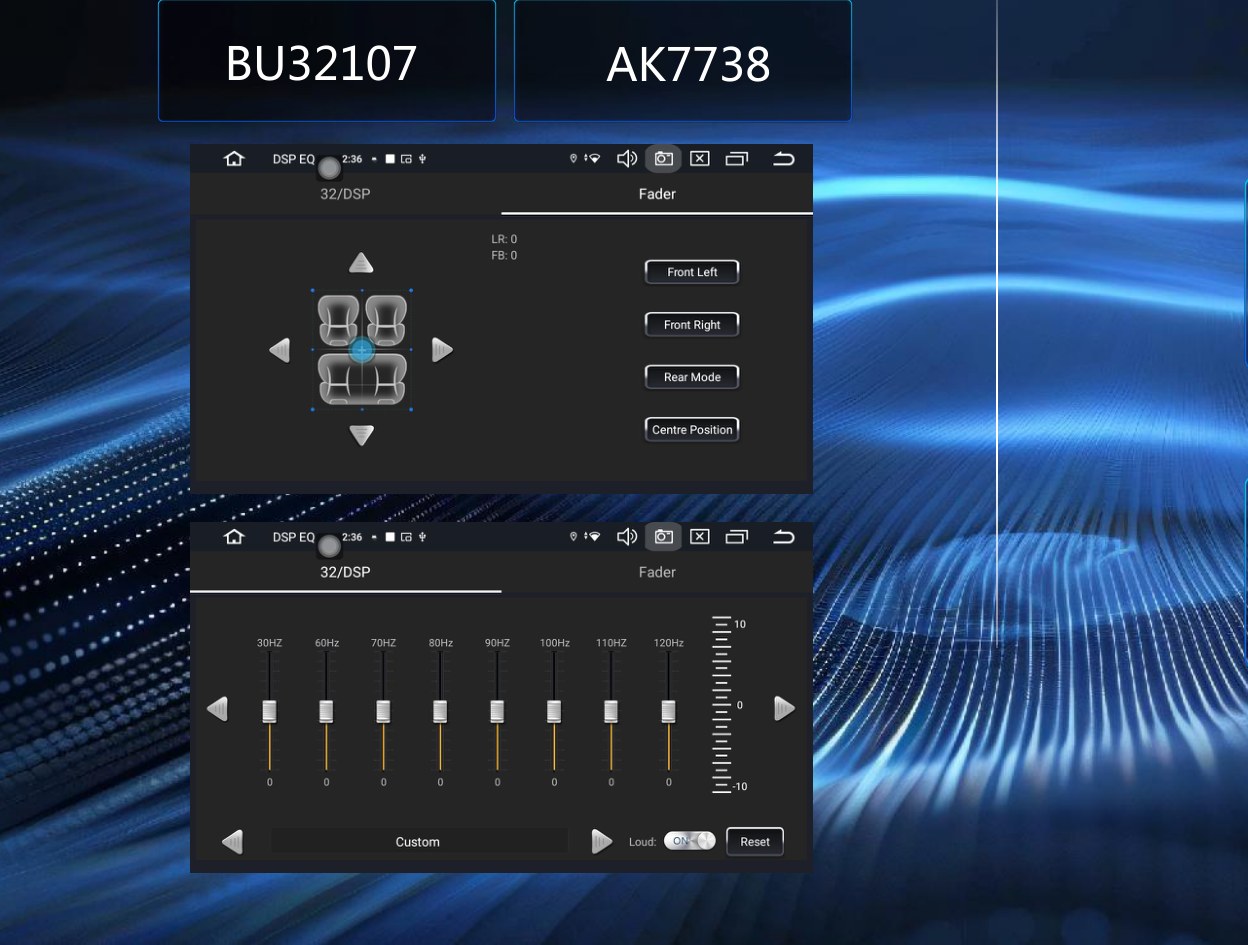Select the Fader tab in the upper panel
The width and height of the screenshot is (1248, 945).
tap(657, 194)
